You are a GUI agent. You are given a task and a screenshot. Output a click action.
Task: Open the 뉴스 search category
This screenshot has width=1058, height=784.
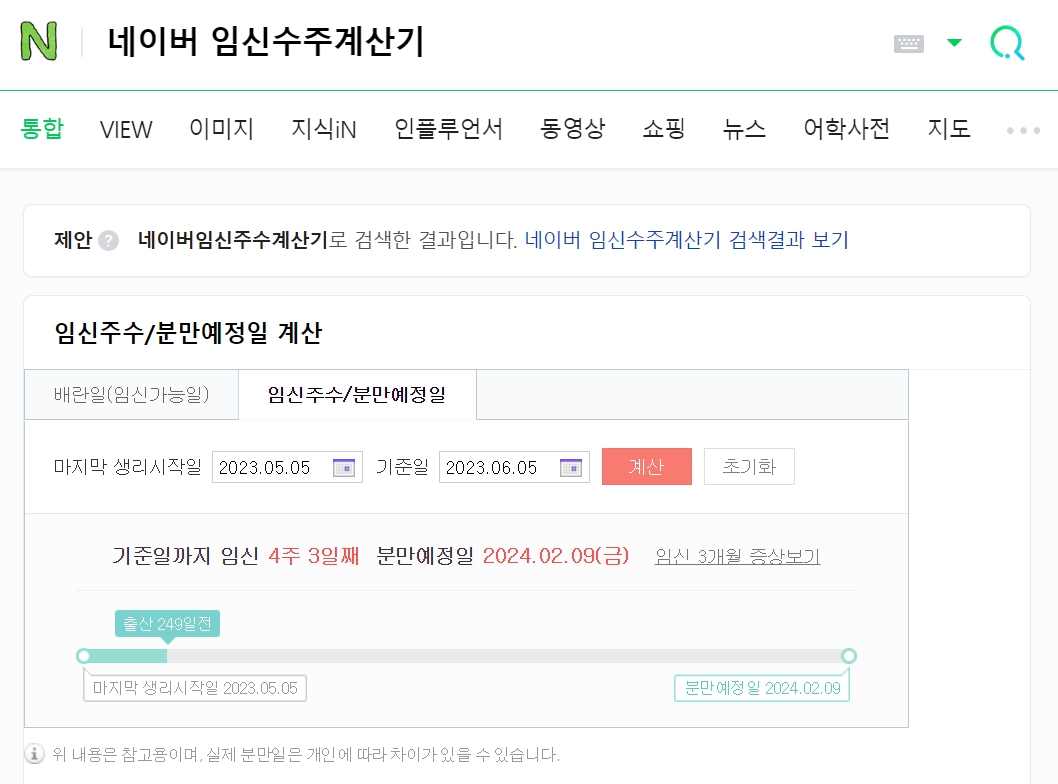pos(743,129)
